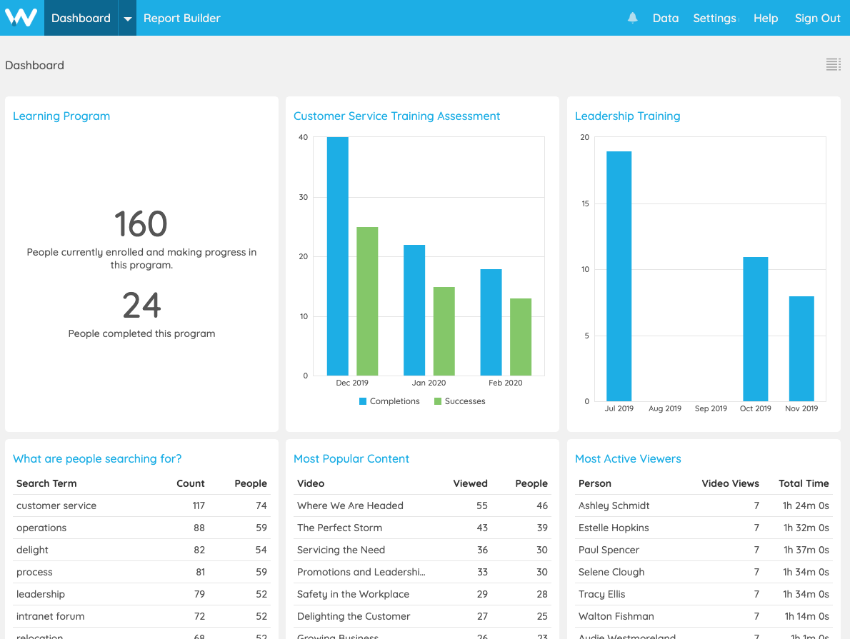Open the Settings menu
850x639 pixels.
pos(714,18)
